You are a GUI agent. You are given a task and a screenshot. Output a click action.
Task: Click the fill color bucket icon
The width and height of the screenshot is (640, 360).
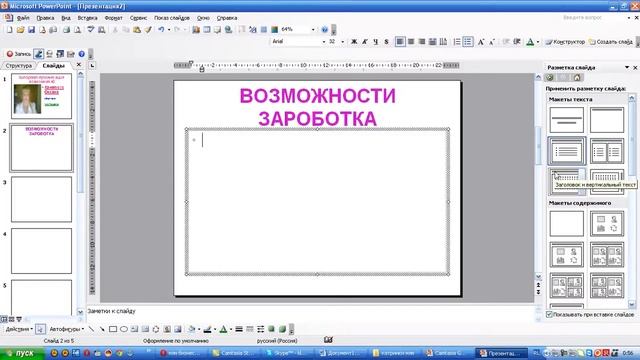click(x=192, y=329)
